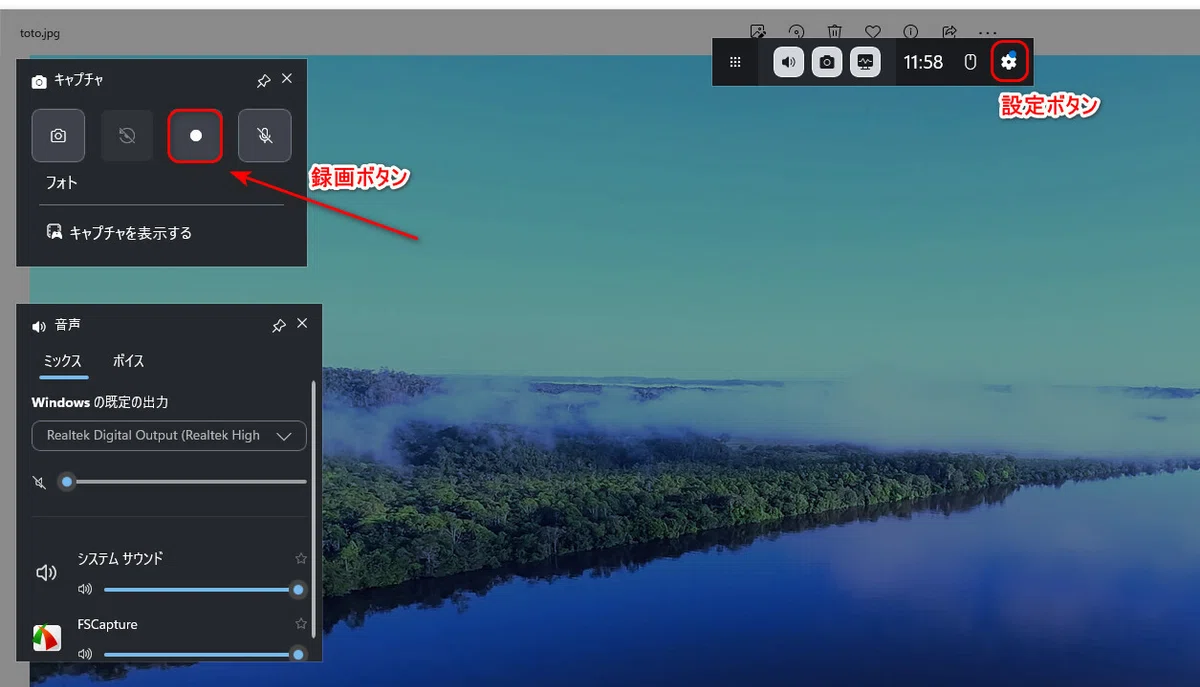Click the システム サウンド label
Viewport: 1200px width, 687px height.
click(120, 558)
